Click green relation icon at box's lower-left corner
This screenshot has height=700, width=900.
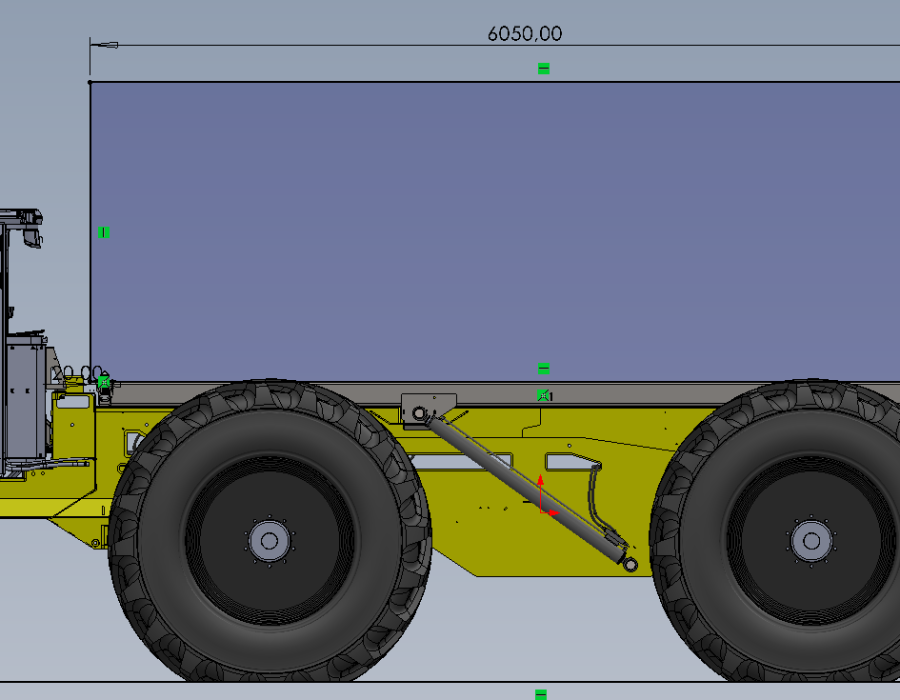(x=103, y=381)
